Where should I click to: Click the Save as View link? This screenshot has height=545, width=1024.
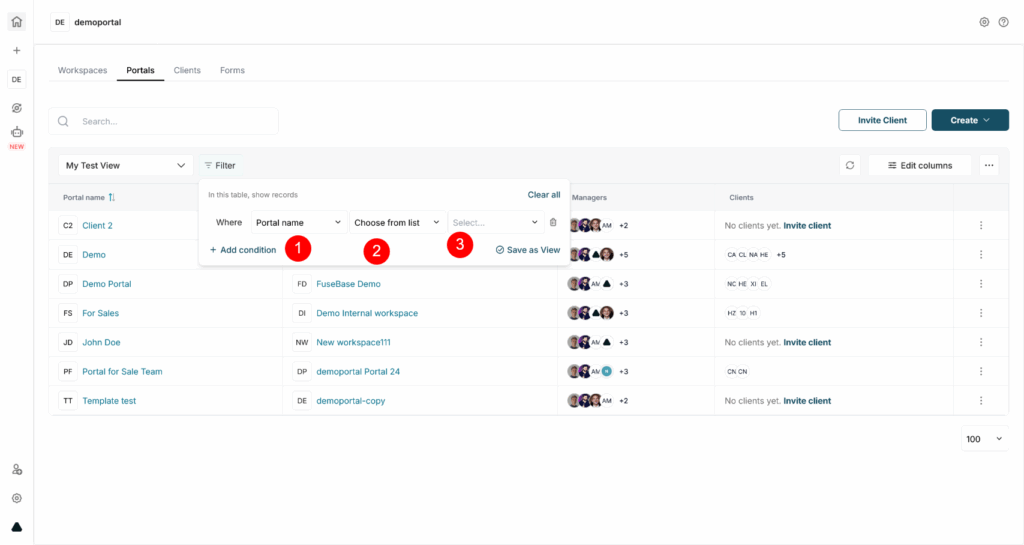pos(528,250)
